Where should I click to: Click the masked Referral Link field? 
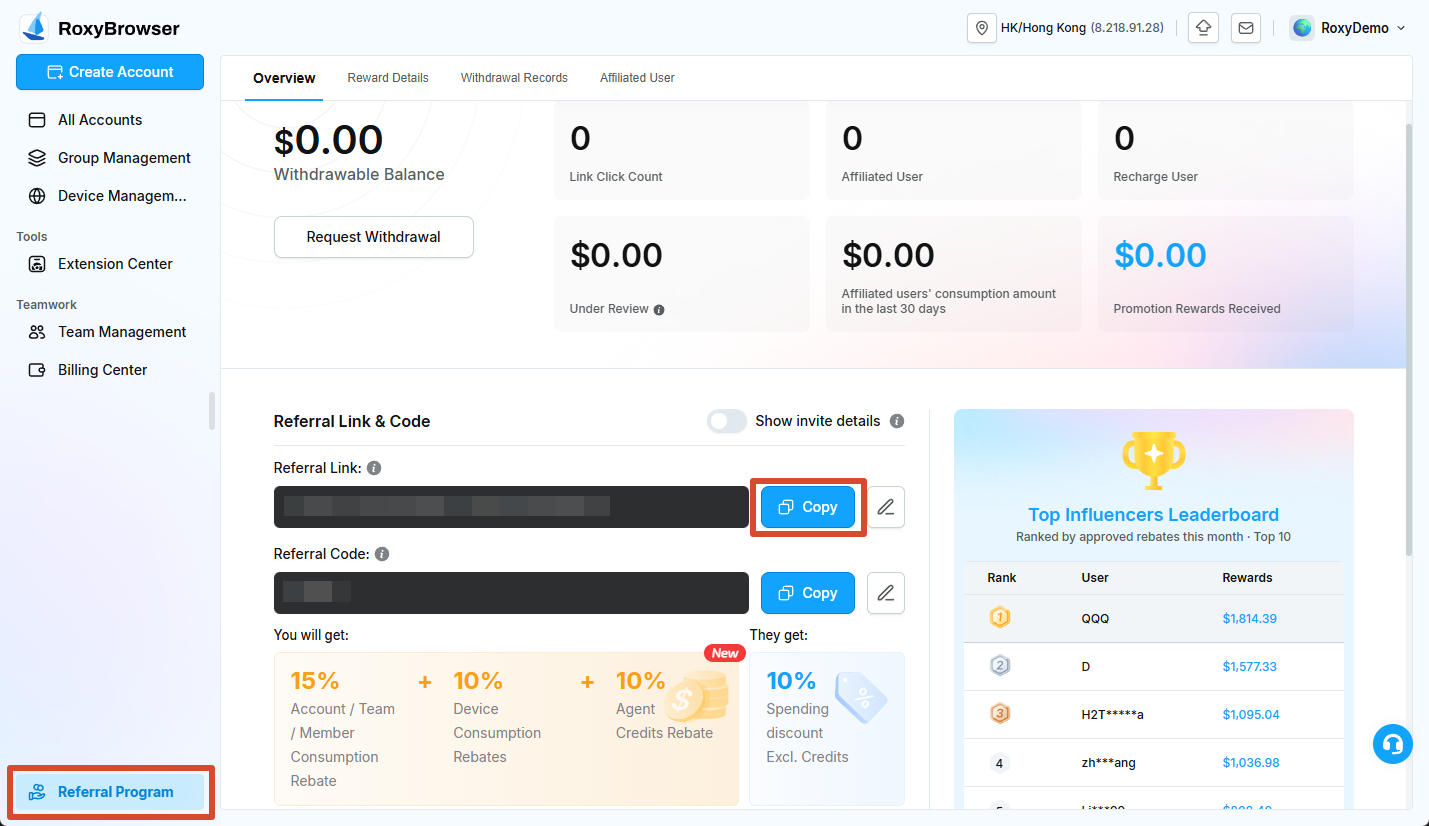pyautogui.click(x=511, y=507)
